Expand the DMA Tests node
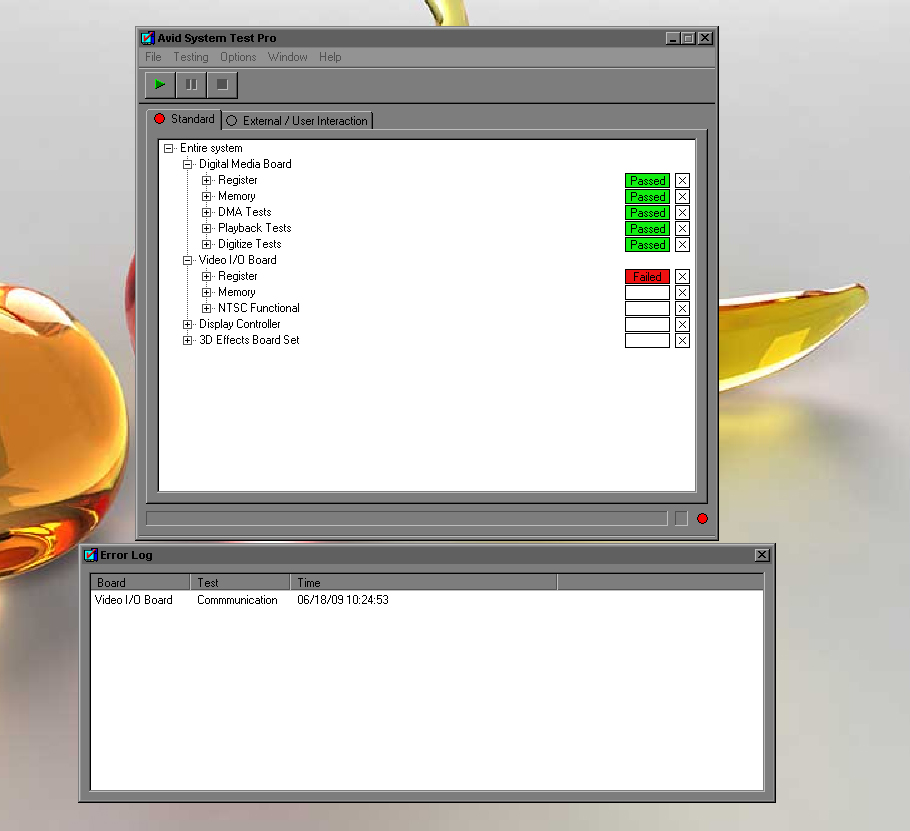This screenshot has width=910, height=831. [207, 212]
